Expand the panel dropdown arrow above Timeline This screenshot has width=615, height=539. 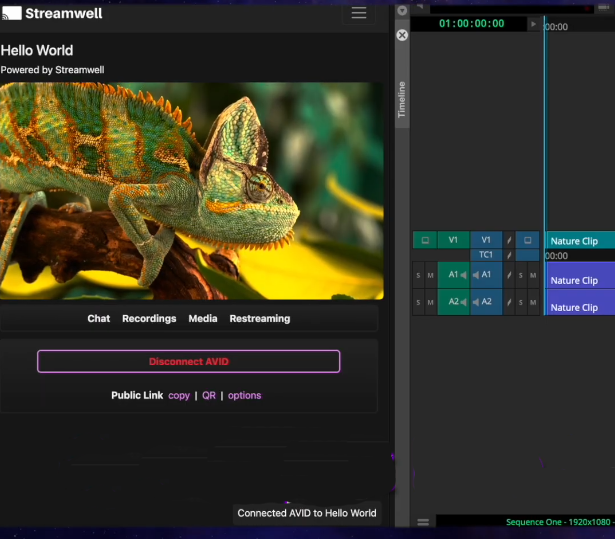(402, 11)
